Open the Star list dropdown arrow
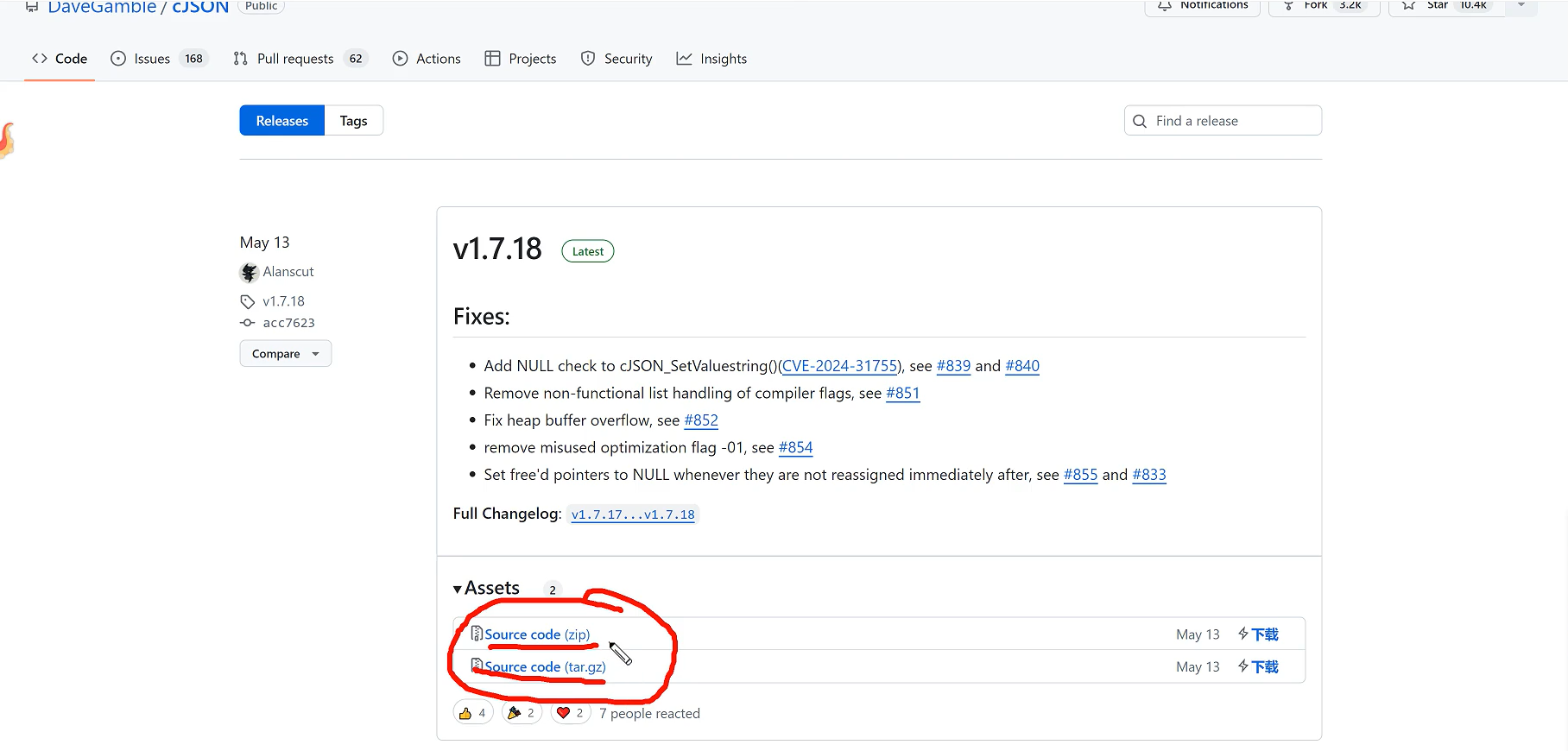Screen dimensions: 1568x751 pyautogui.click(x=1521, y=5)
